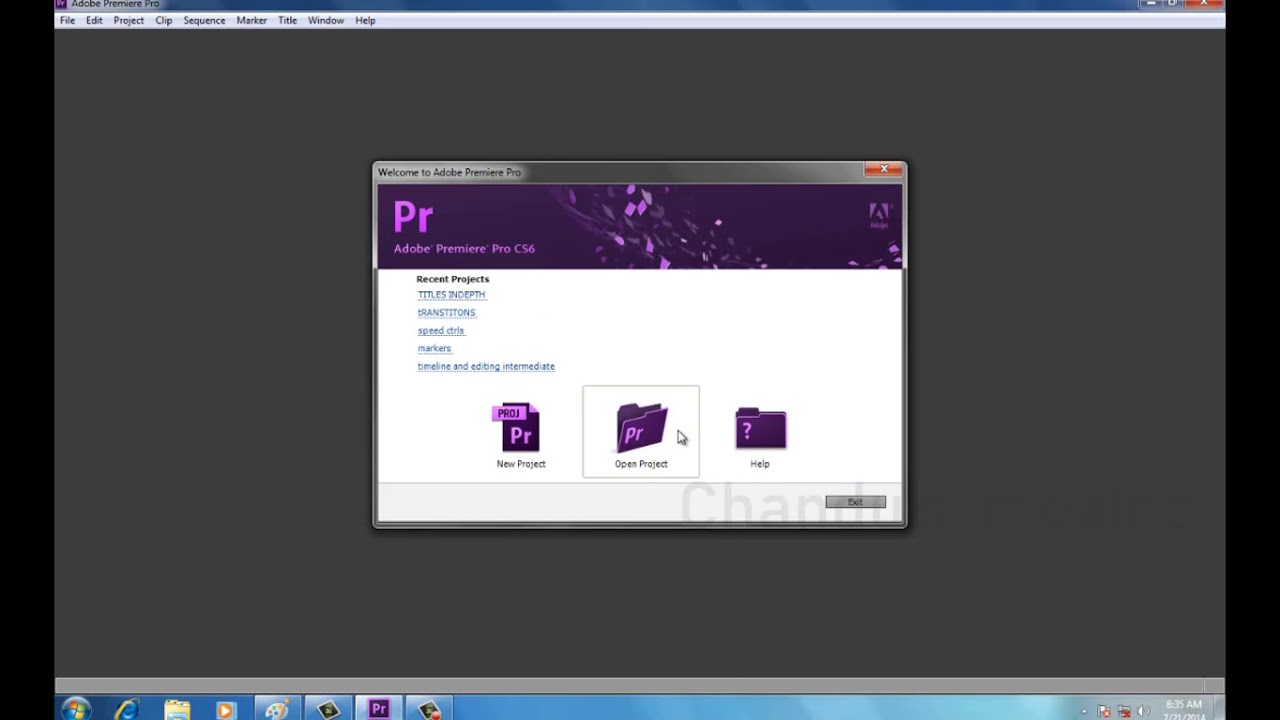1280x720 pixels.
Task: Click the Premiere Pro icon in taskbar
Action: coord(378,709)
